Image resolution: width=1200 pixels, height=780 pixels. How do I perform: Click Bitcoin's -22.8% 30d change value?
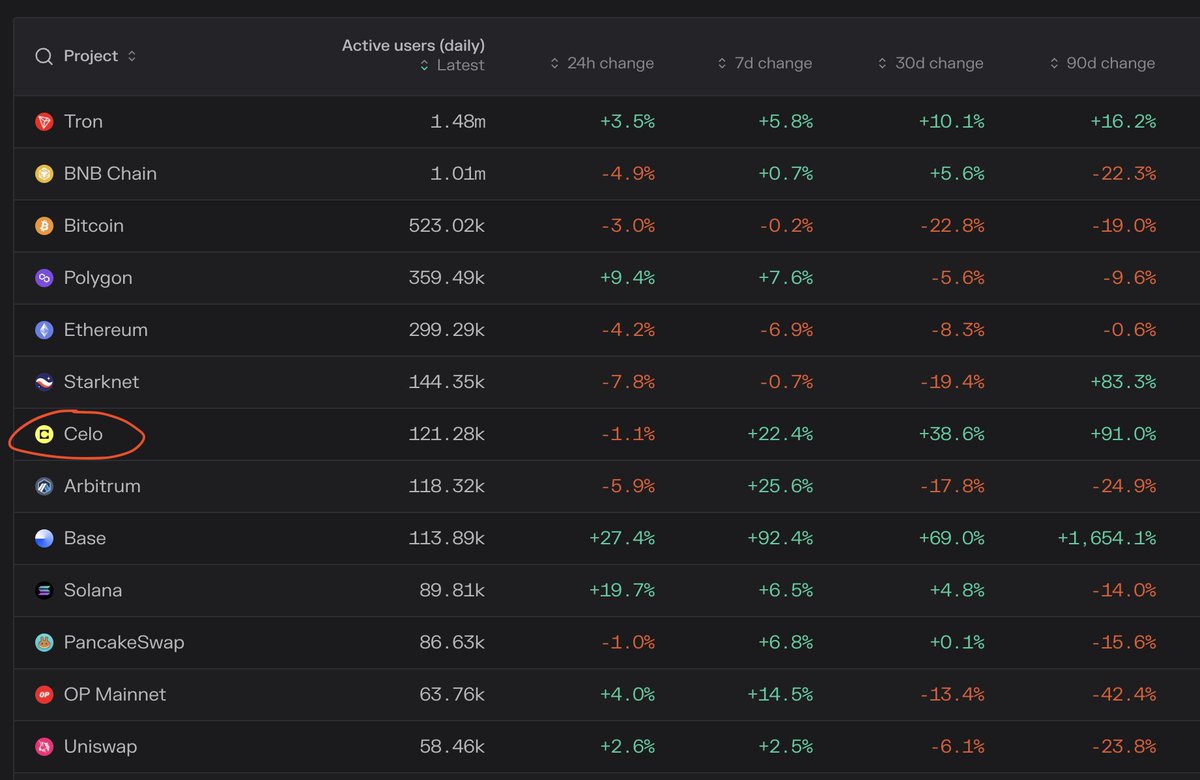950,226
